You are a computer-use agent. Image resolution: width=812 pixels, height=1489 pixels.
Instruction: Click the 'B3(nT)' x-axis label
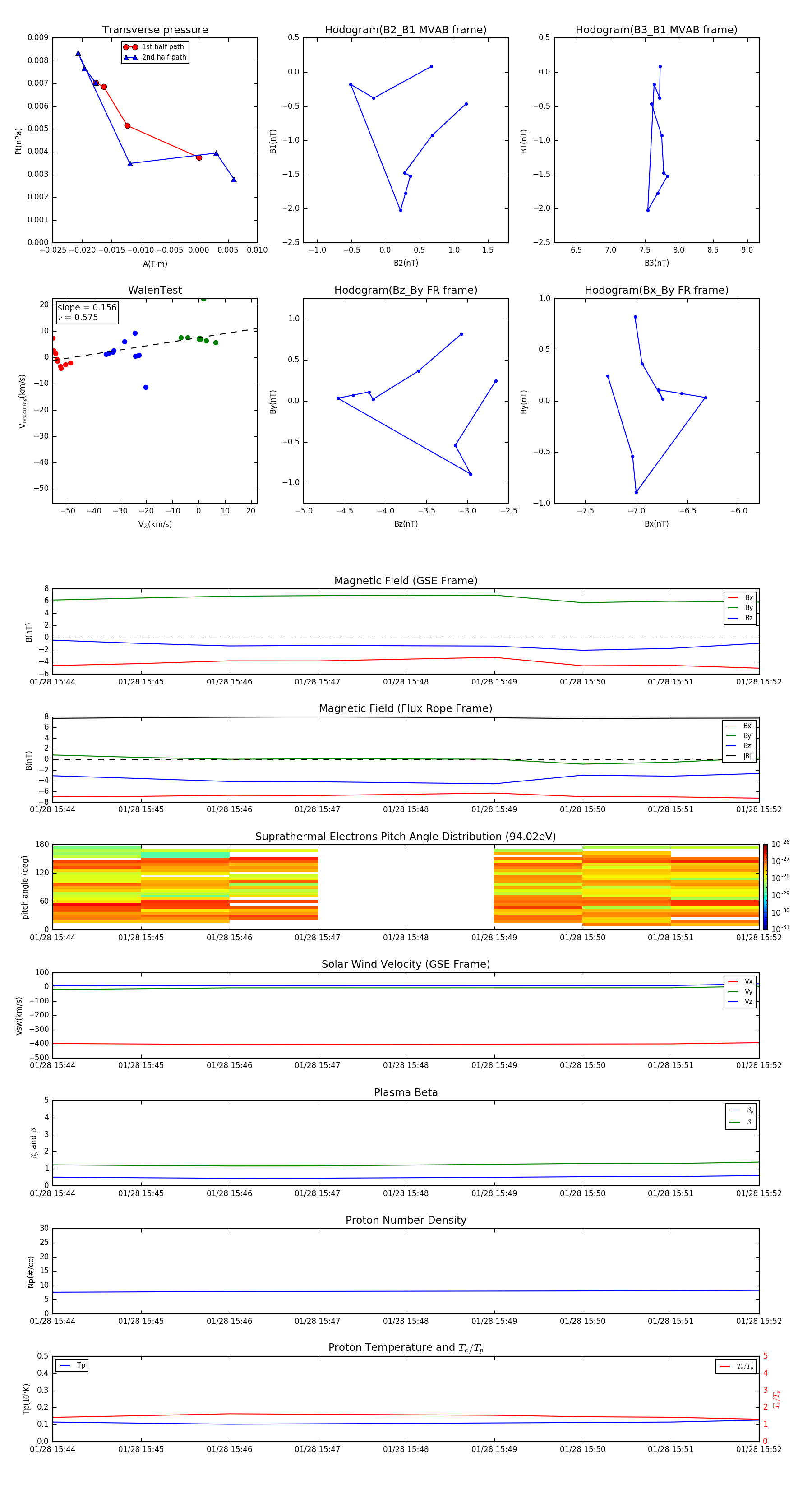(656, 264)
